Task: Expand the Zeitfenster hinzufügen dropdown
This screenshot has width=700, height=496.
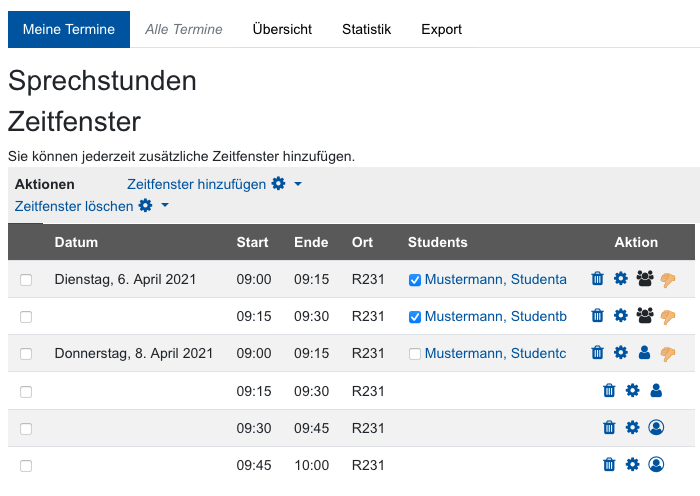Action: pos(297,185)
